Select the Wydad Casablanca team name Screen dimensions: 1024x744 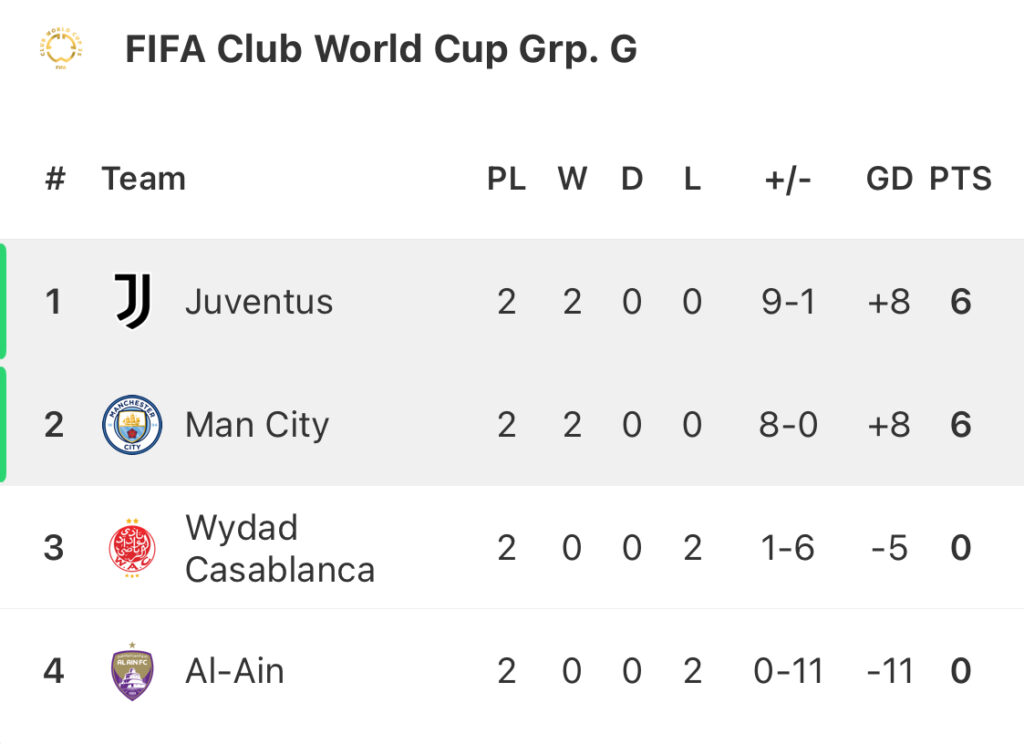[x=280, y=548]
